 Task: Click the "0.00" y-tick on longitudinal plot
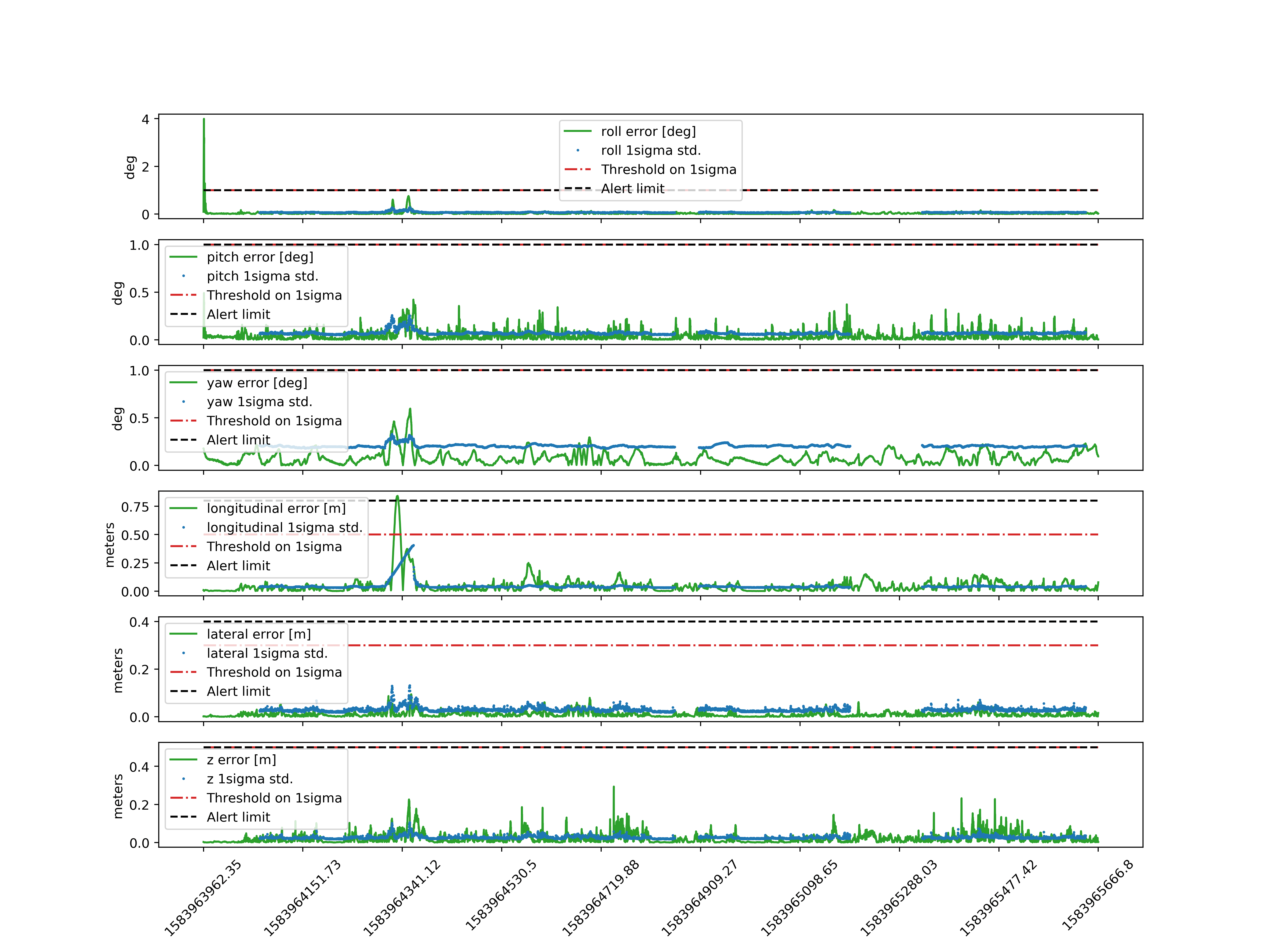click(135, 592)
